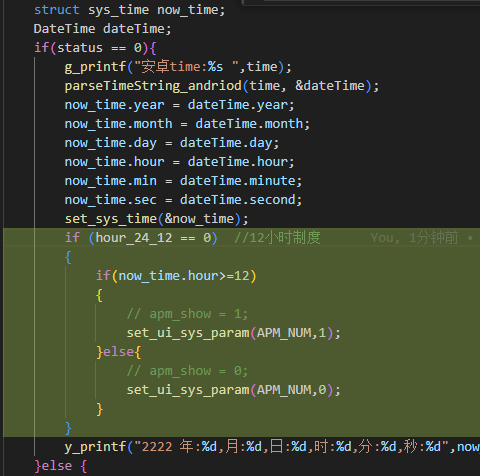
Task: Click the final '}else {' line
Action: 61,466
